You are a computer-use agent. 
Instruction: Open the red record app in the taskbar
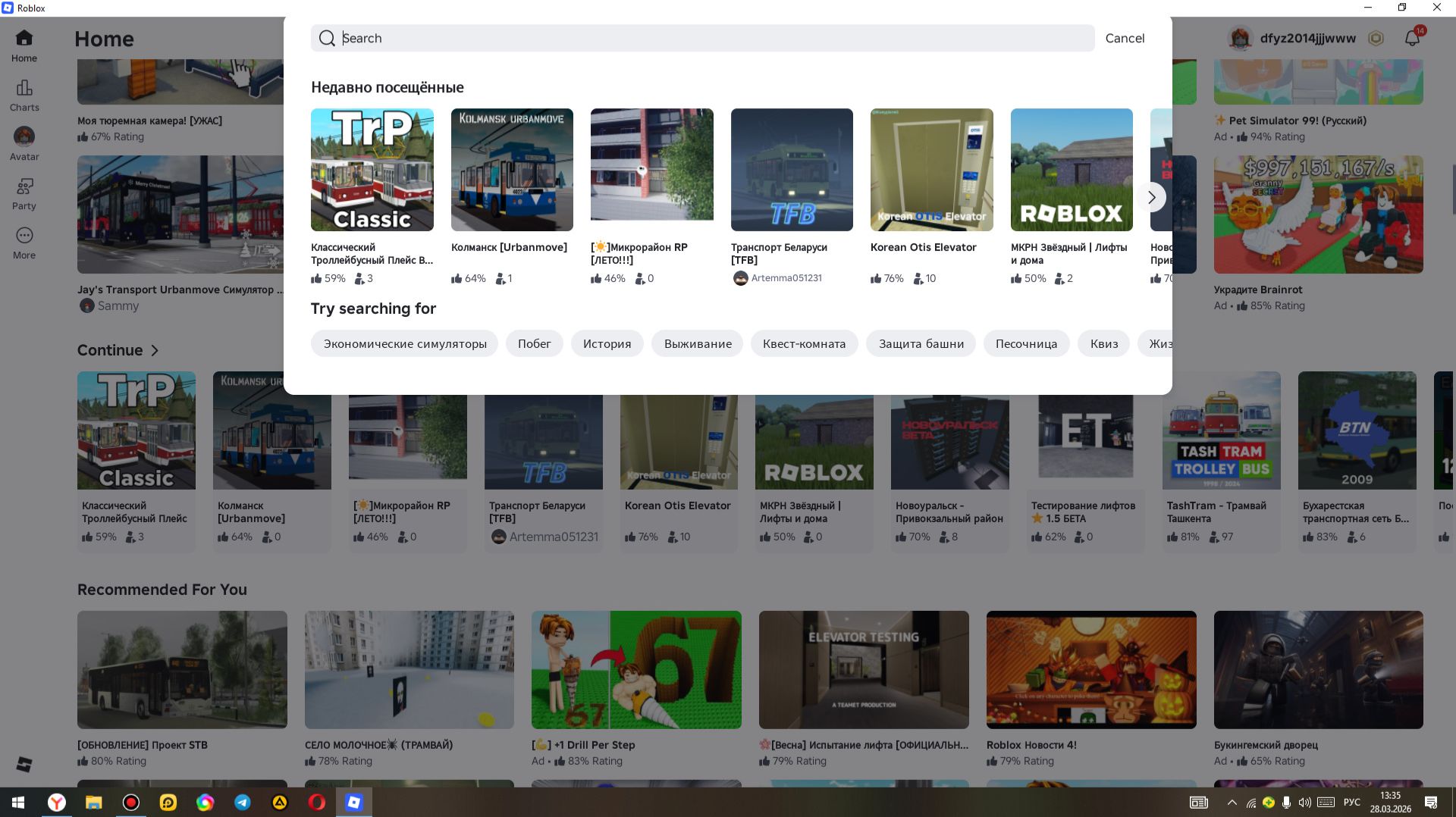click(131, 802)
